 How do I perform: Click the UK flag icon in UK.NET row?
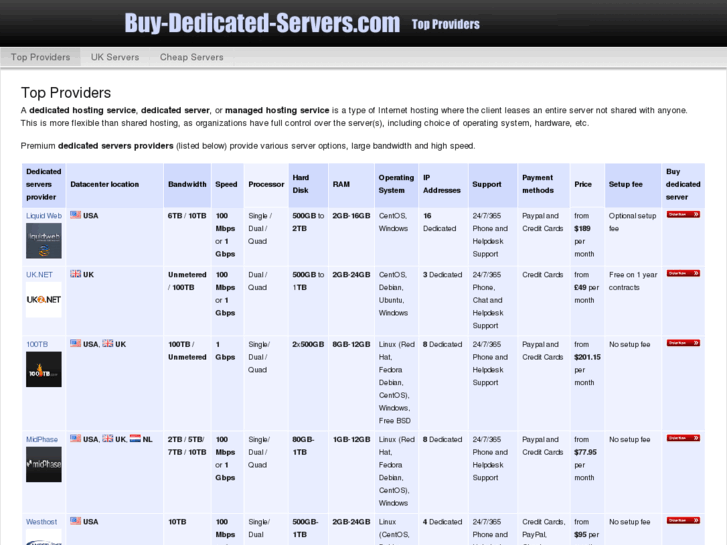[76, 274]
